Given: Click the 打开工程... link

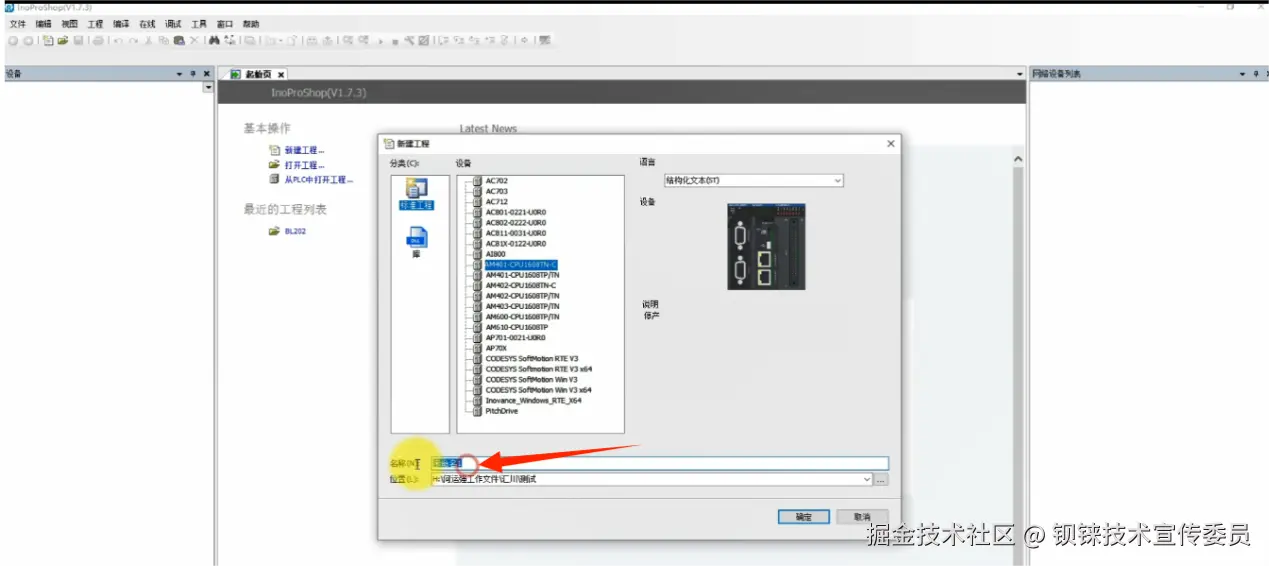Looking at the screenshot, I should tap(304, 165).
